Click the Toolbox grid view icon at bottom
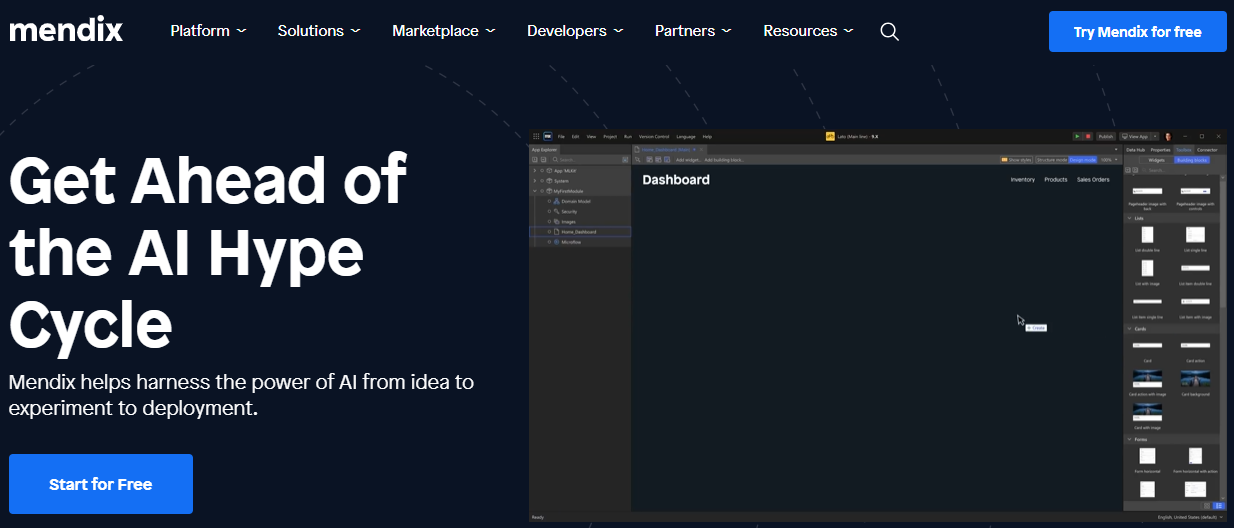The height and width of the screenshot is (528, 1234). 1207,506
